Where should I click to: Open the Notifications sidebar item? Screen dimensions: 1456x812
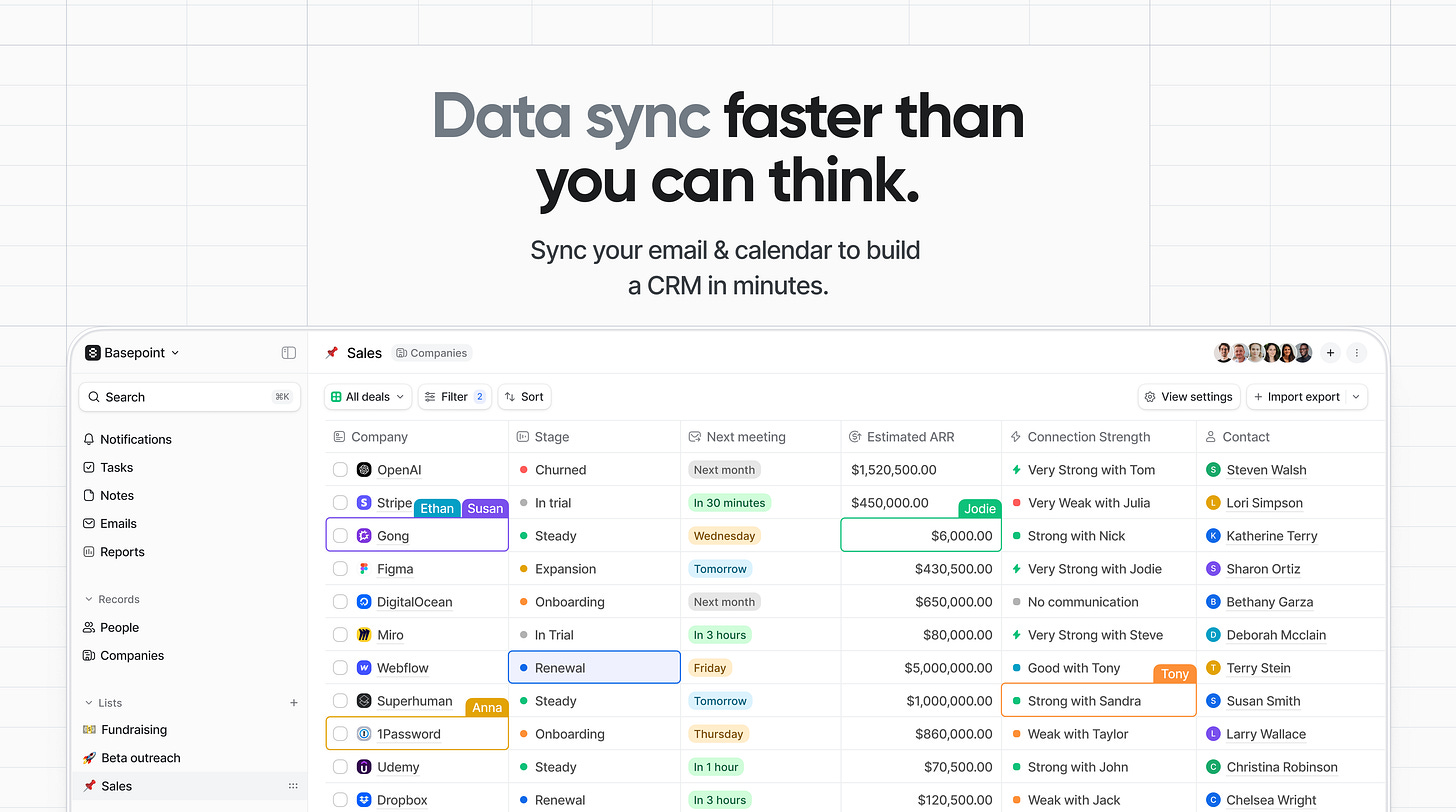point(127,439)
